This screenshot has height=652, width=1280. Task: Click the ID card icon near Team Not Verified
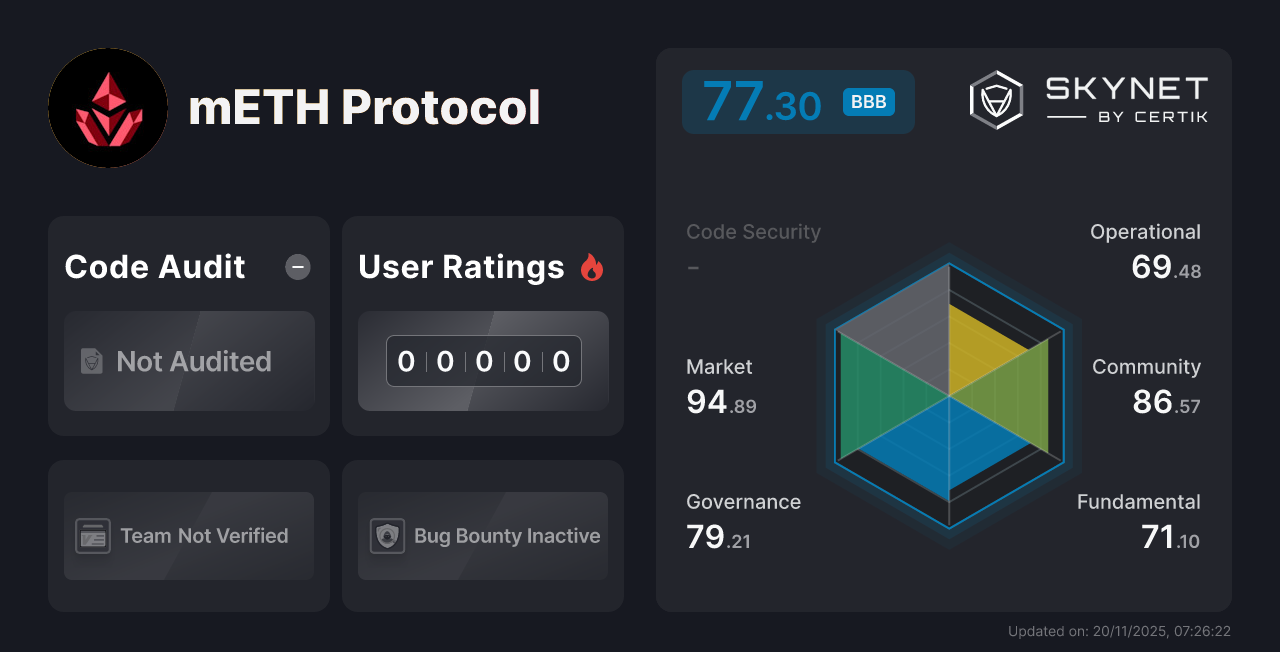(94, 536)
